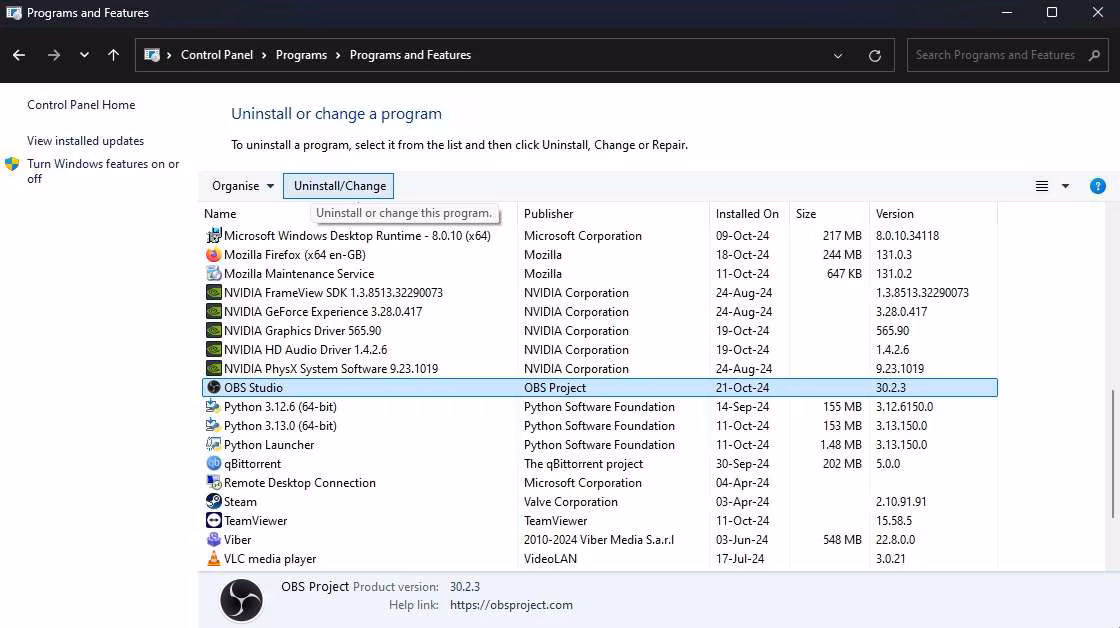Click the NVIDIA FrameView SDK icon
The width and height of the screenshot is (1120, 628).
click(x=214, y=292)
